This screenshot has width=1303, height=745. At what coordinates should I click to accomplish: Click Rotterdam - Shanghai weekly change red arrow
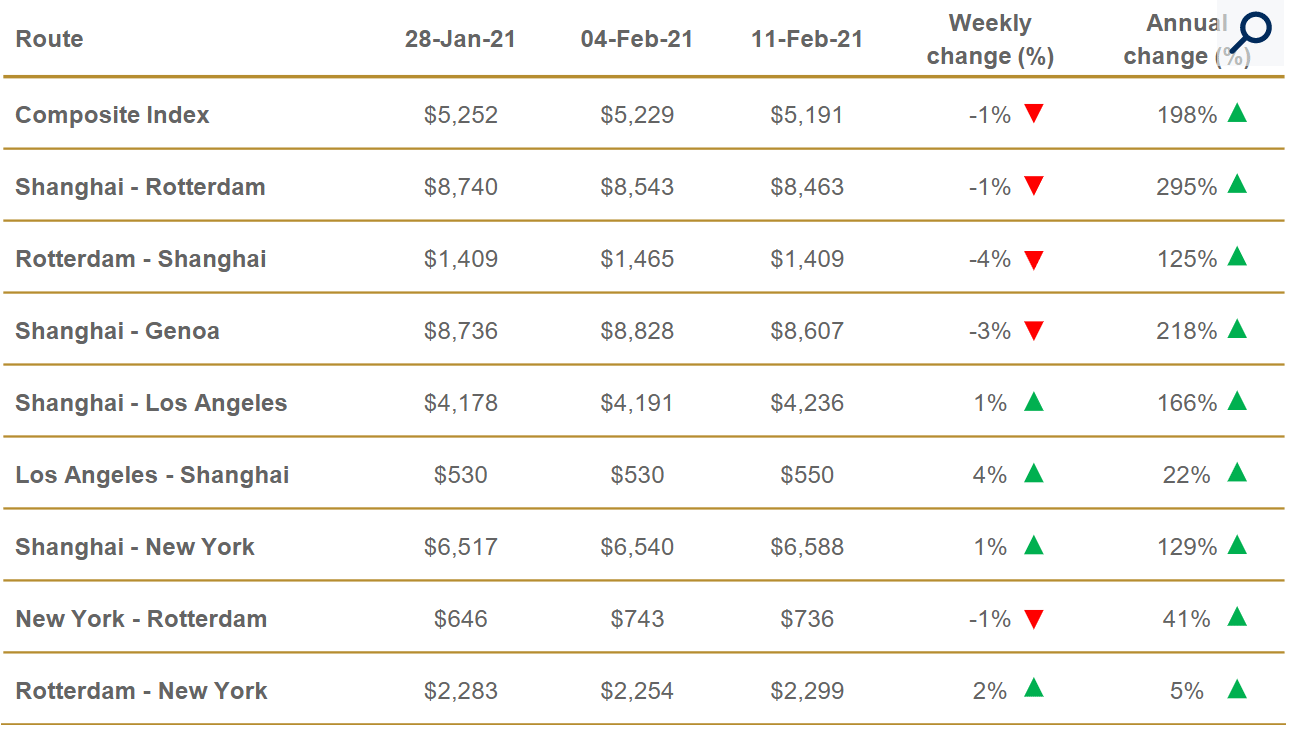(x=1034, y=260)
